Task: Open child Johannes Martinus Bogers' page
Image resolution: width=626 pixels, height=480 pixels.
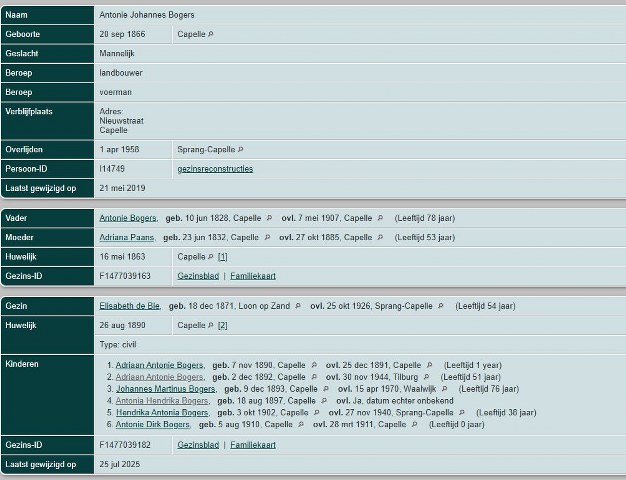Action: (165, 389)
